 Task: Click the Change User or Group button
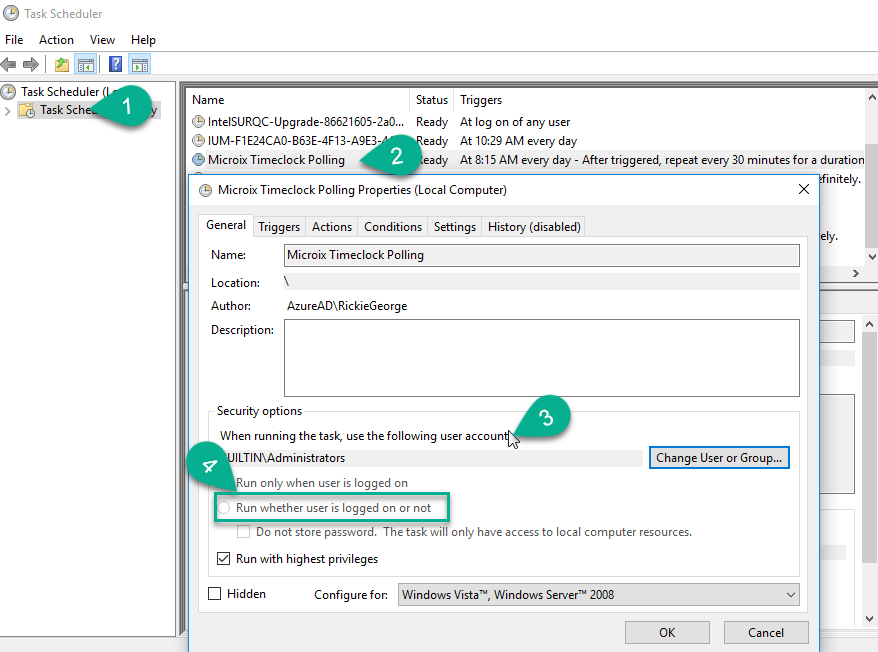click(x=719, y=458)
